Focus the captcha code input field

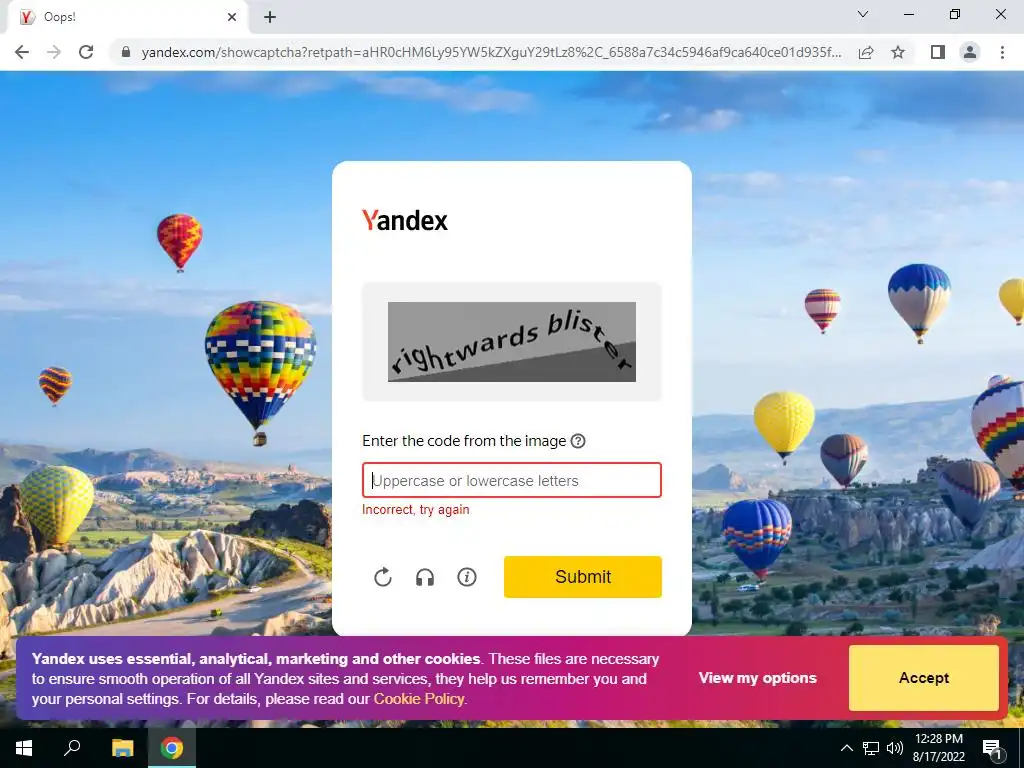512,480
